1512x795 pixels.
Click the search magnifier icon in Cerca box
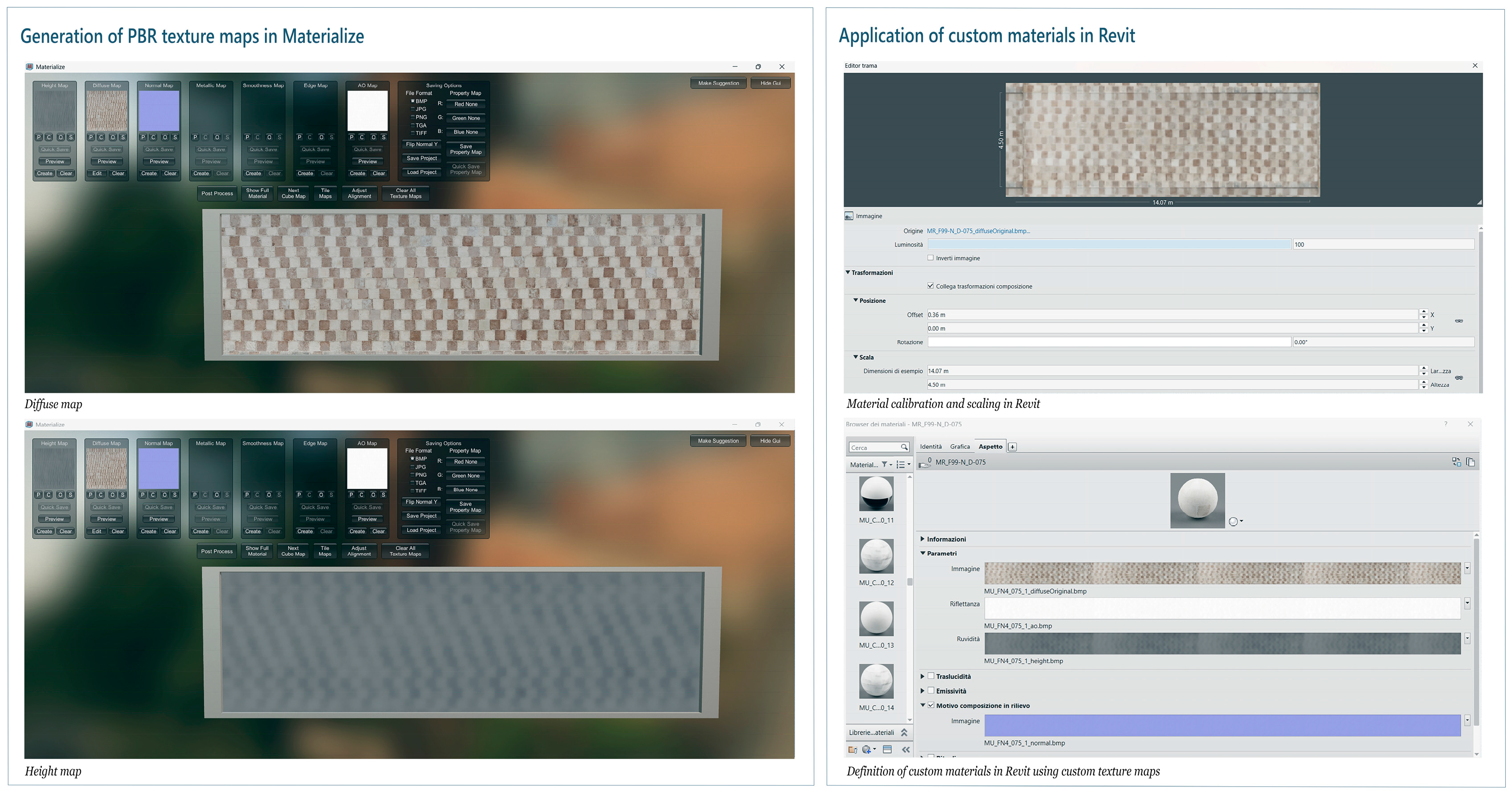point(904,448)
